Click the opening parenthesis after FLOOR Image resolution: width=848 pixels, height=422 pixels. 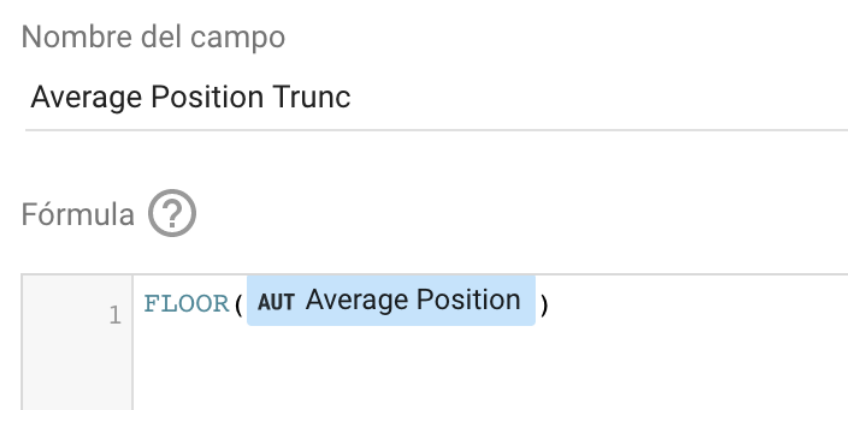tap(238, 305)
